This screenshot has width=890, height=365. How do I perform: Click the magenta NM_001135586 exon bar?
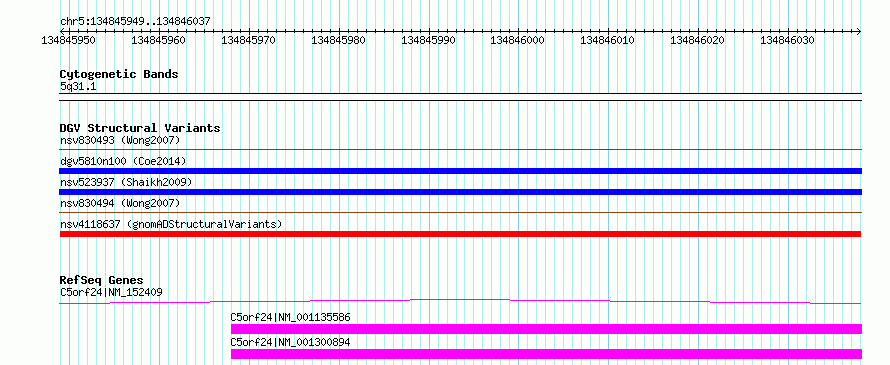click(x=546, y=329)
